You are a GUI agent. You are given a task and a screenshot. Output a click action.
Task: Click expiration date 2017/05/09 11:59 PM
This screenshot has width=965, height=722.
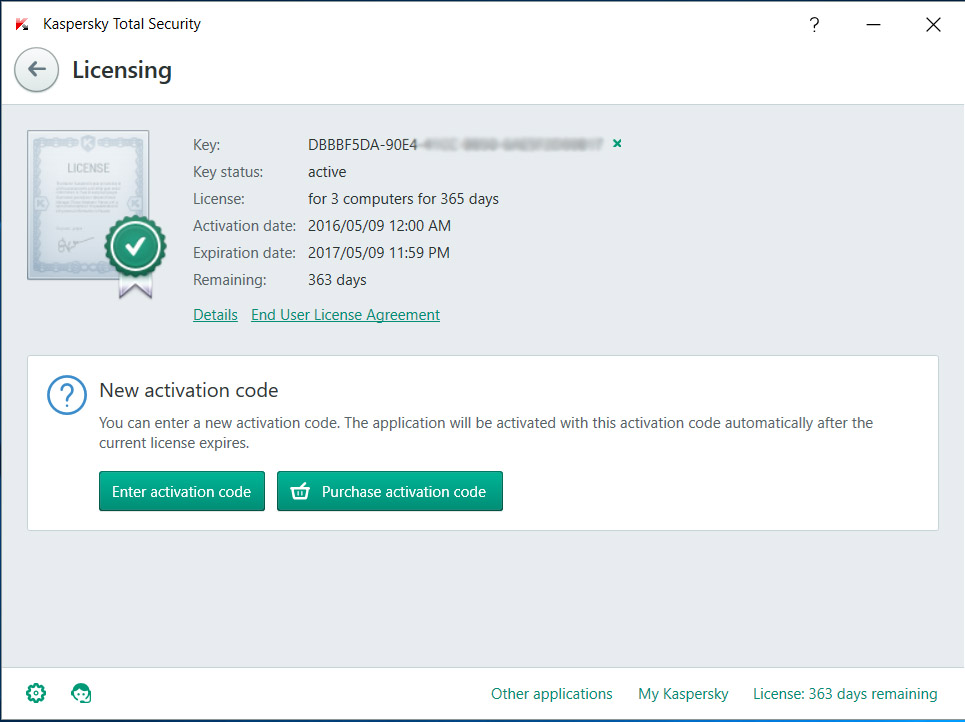point(378,253)
